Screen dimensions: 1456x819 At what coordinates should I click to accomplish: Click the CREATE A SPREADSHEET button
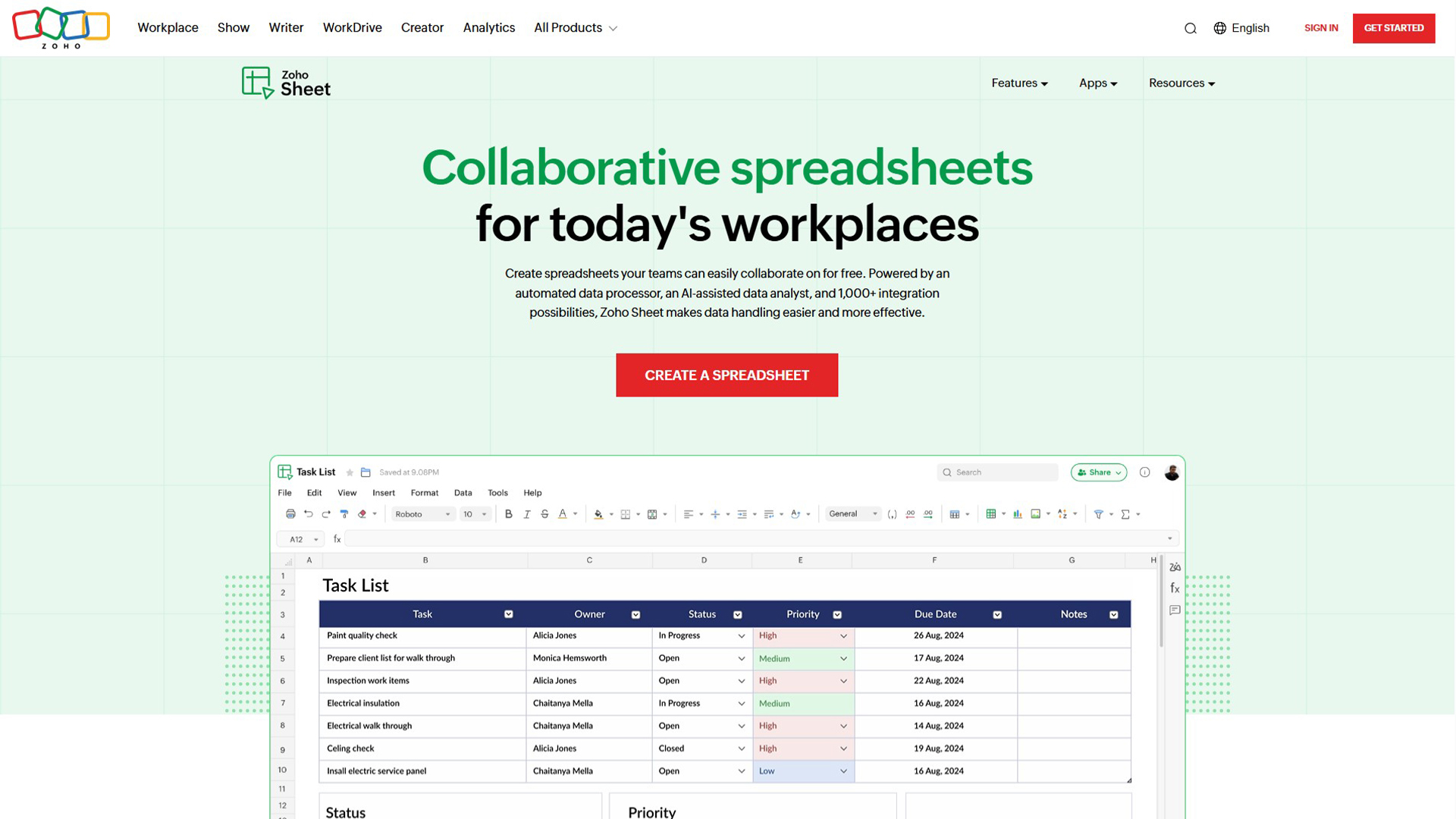[727, 375]
